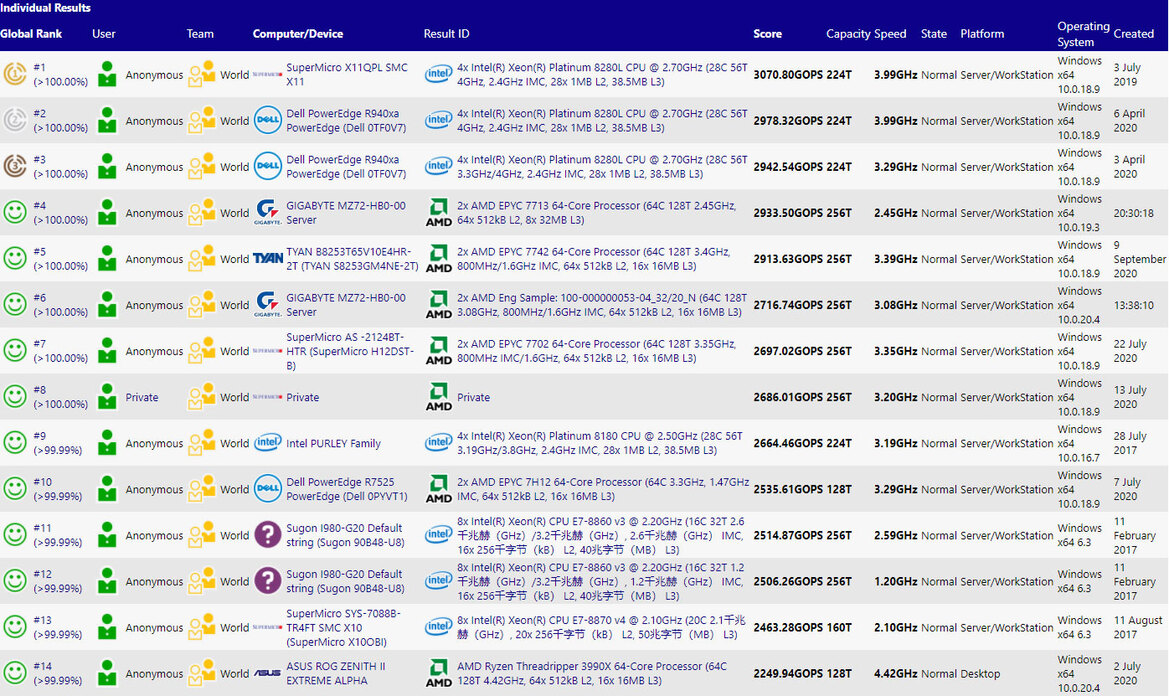The image size is (1169, 696).
Task: Click the gold medal icon for rank #1
Action: (x=15, y=75)
